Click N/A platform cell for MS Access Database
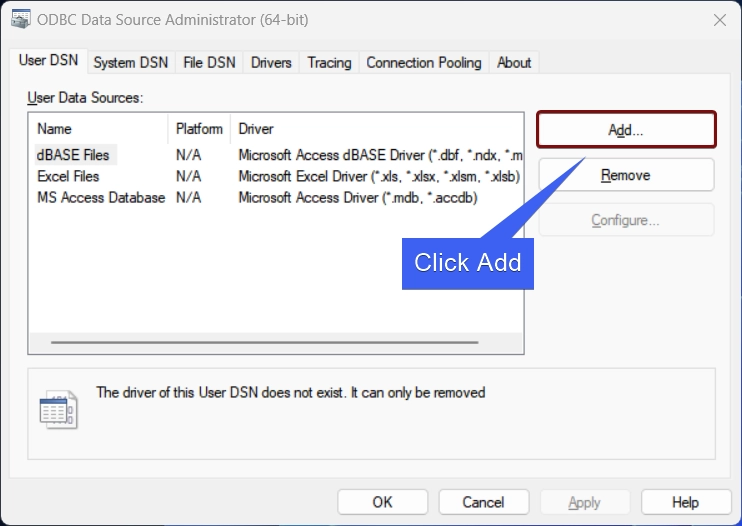This screenshot has width=742, height=526. [x=188, y=197]
